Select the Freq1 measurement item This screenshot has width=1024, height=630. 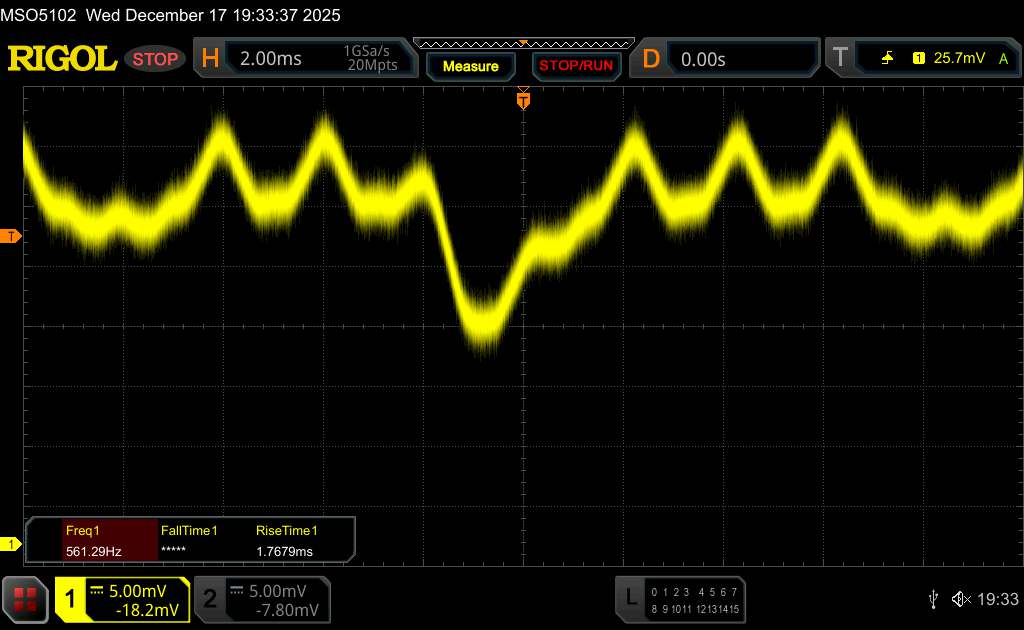(x=92, y=540)
